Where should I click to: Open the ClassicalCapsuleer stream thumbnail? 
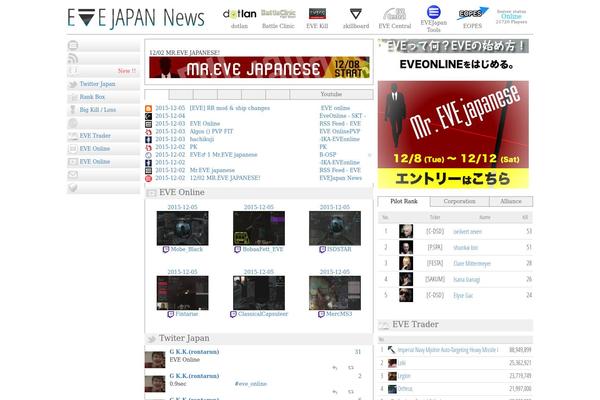[x=259, y=293]
